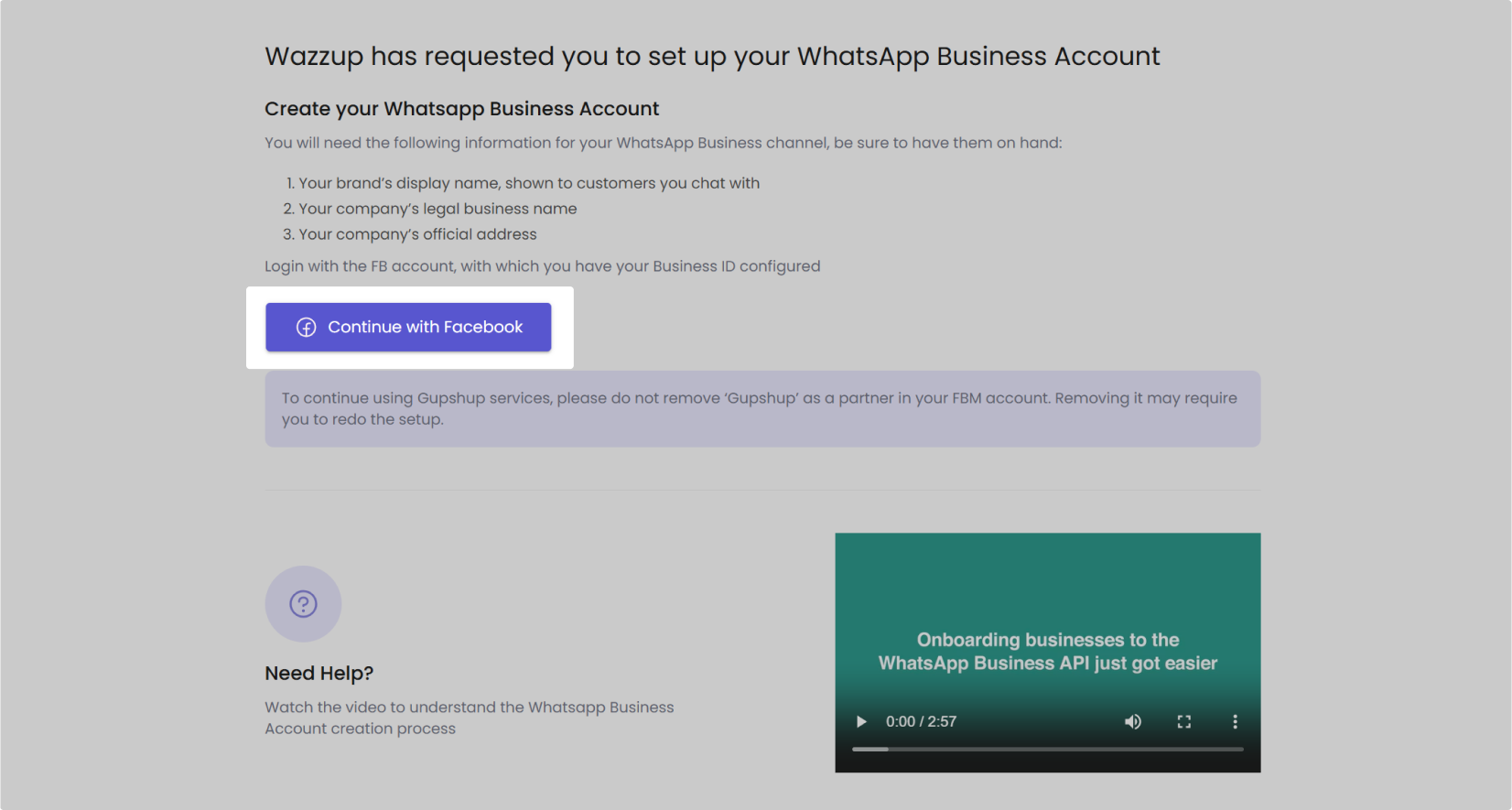Click the legal business name list item

pos(437,209)
